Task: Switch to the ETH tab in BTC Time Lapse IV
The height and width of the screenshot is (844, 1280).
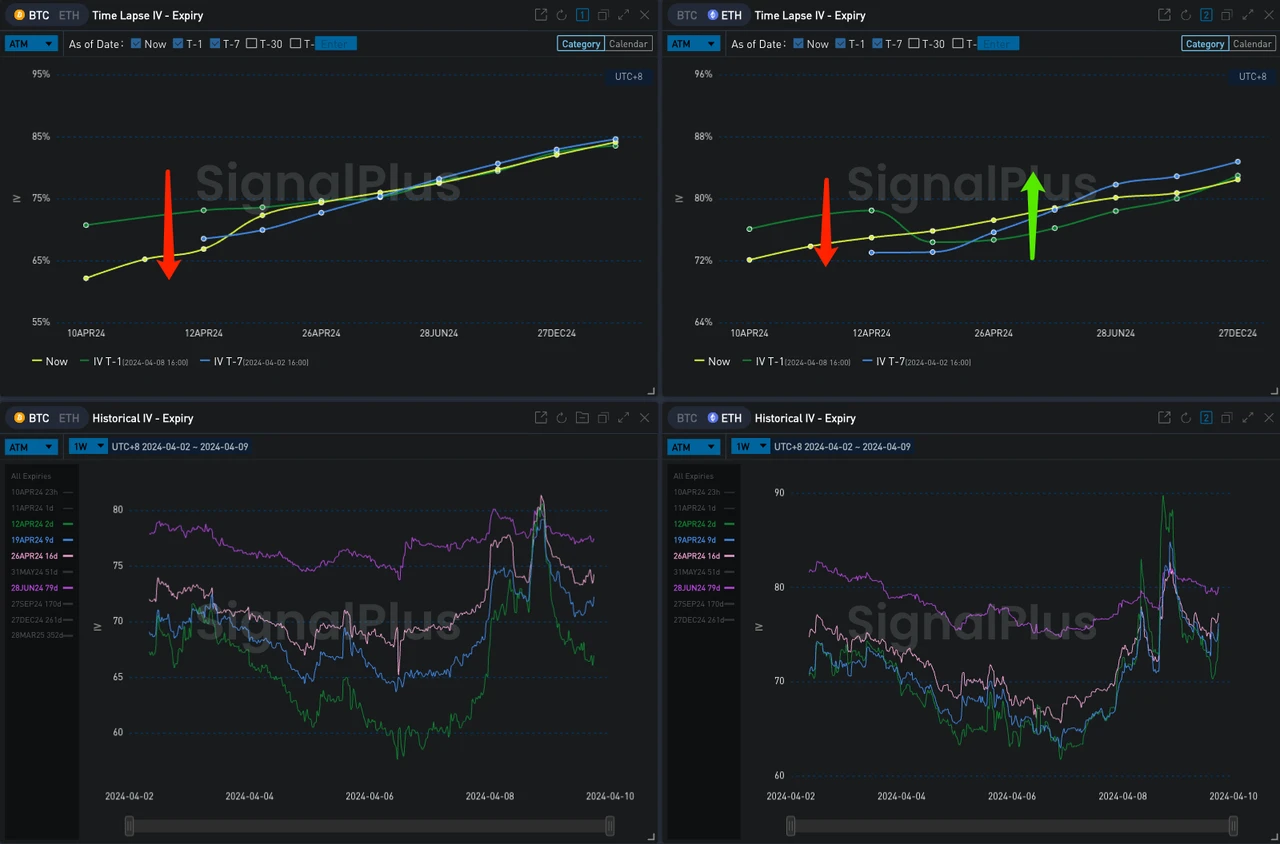Action: (68, 15)
